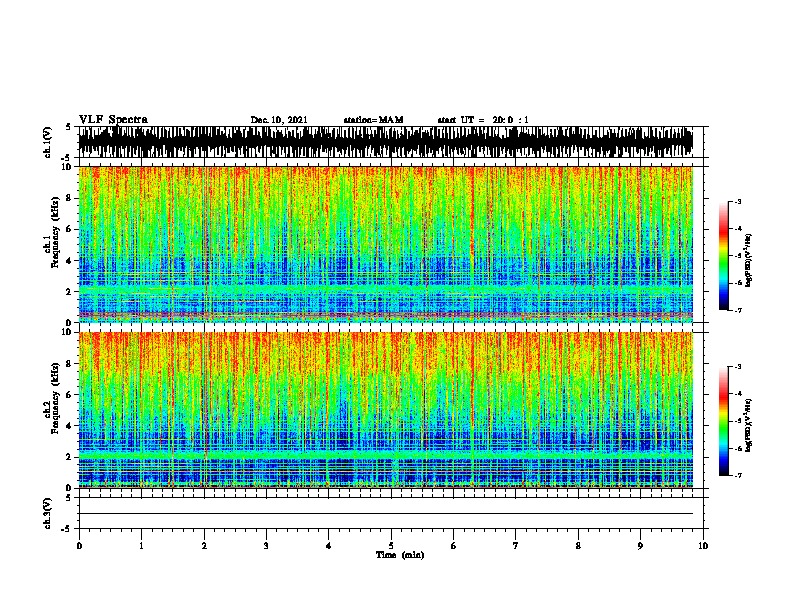Click the 'station=MAM' label
Image resolution: width=792 pixels, height=612 pixels.
(373, 120)
